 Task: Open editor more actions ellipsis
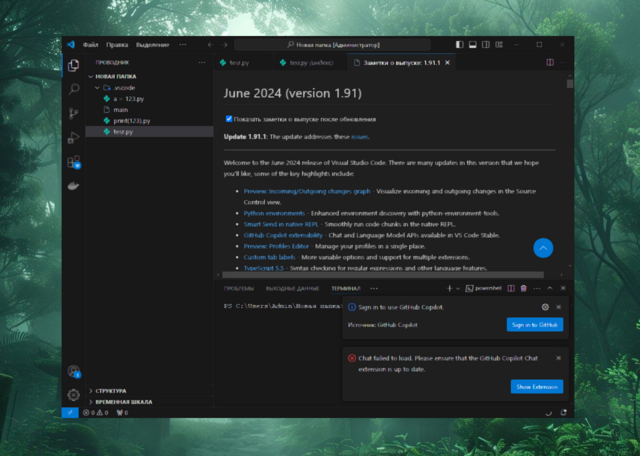[x=563, y=62]
